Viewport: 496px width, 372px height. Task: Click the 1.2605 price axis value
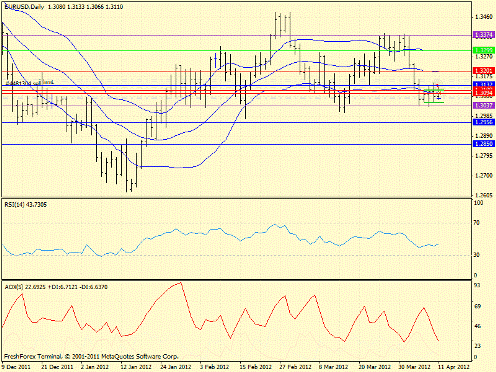(x=484, y=195)
